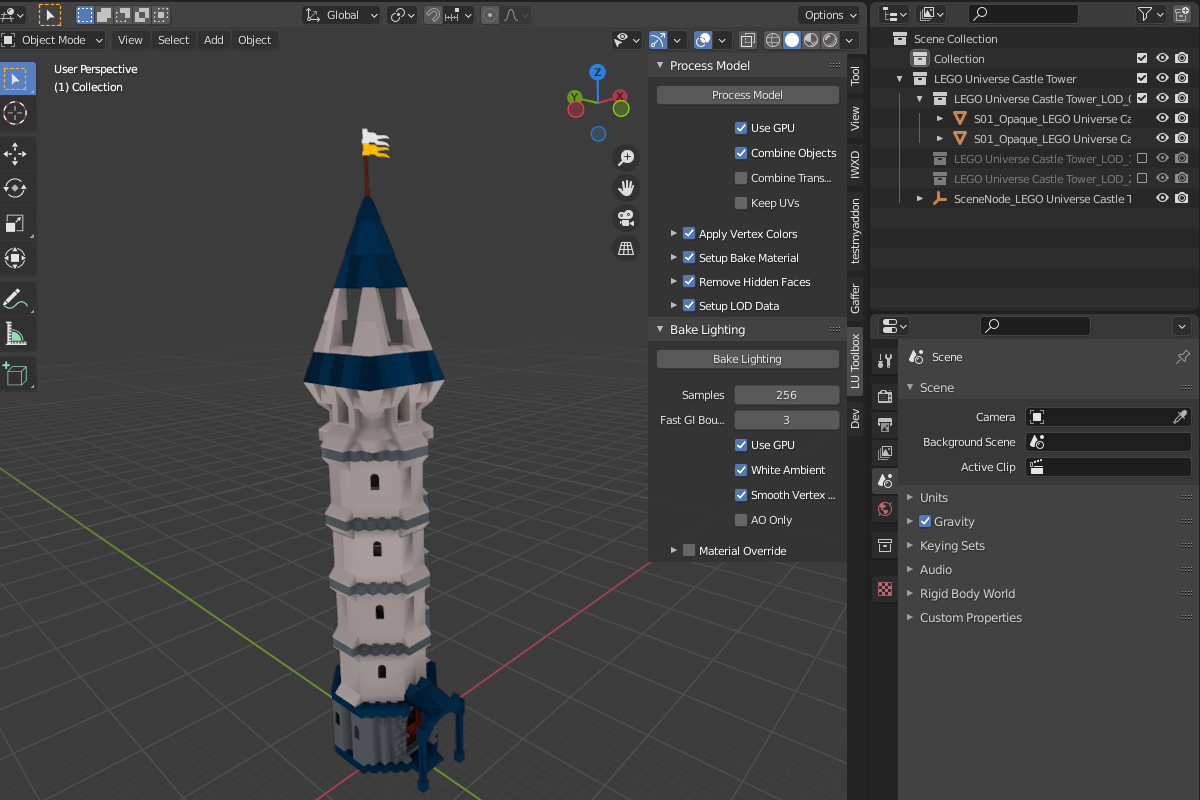Uncheck Use GPU in Process Model
This screenshot has height=800, width=1200.
(x=741, y=128)
